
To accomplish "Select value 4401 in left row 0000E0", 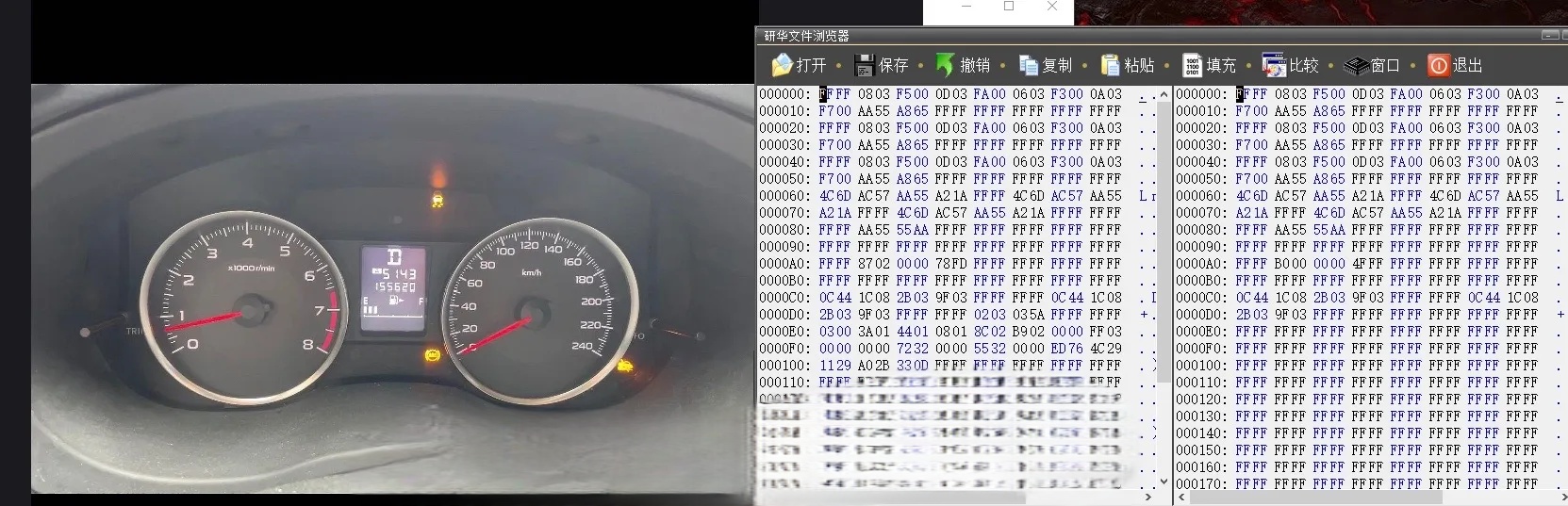I will click(x=912, y=332).
